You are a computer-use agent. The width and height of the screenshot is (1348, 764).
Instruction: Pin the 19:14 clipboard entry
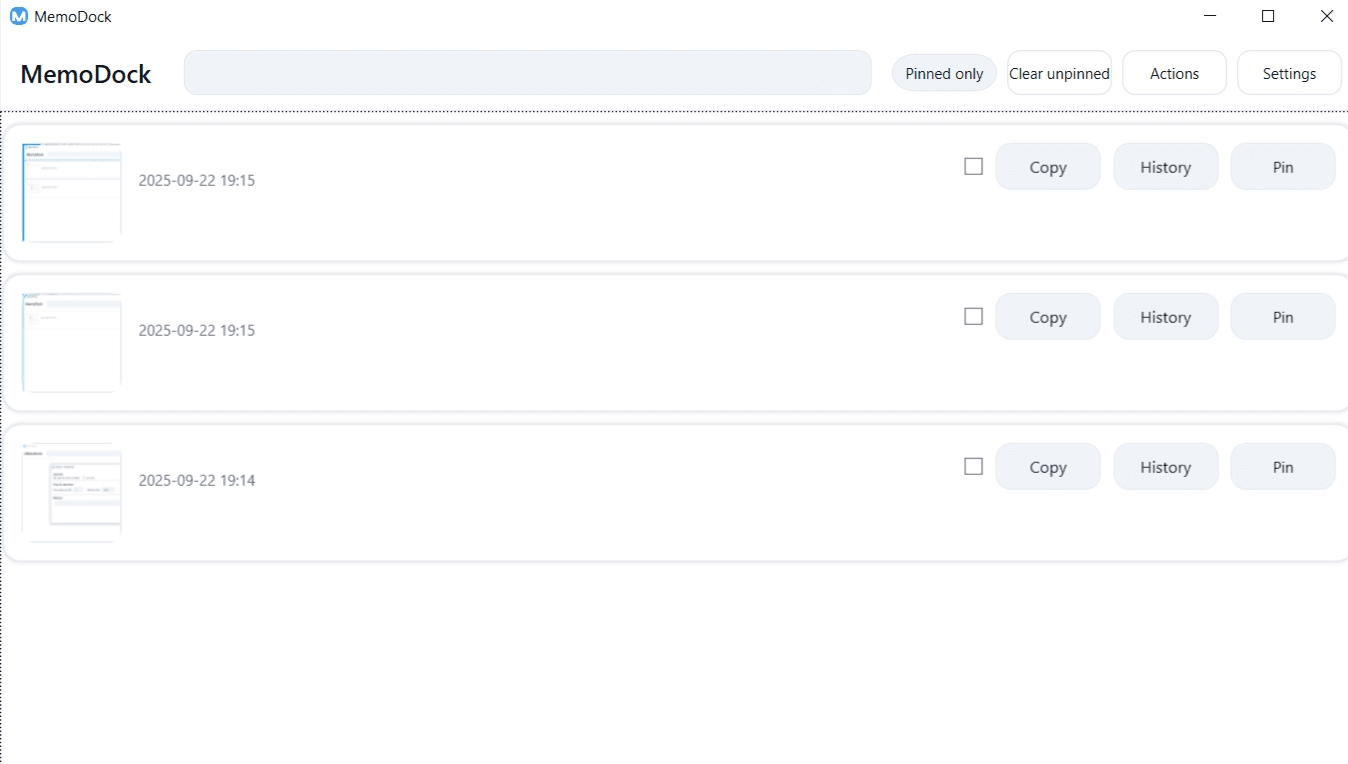(x=1282, y=467)
